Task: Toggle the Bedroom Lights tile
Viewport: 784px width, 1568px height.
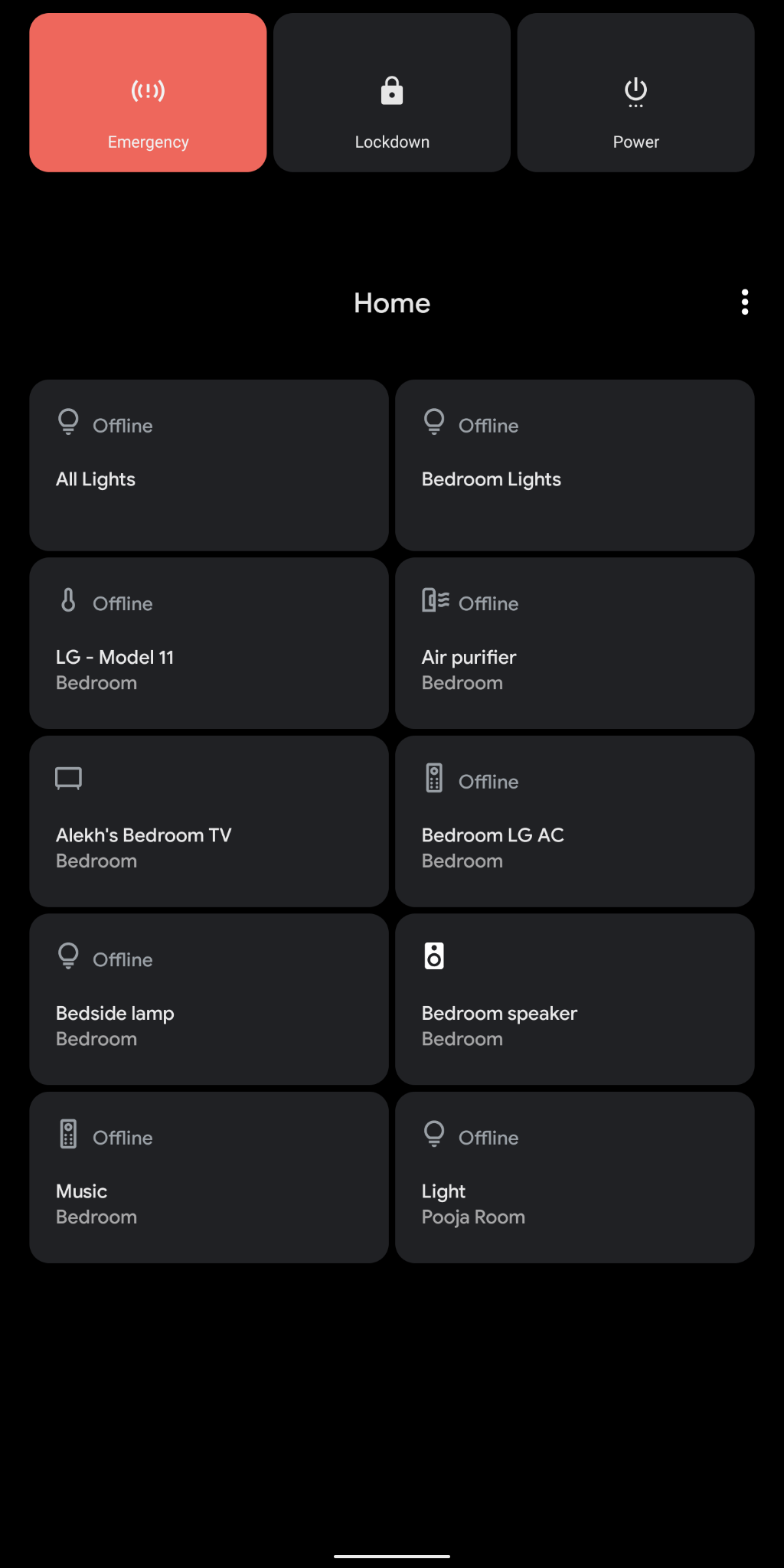Action: (575, 465)
